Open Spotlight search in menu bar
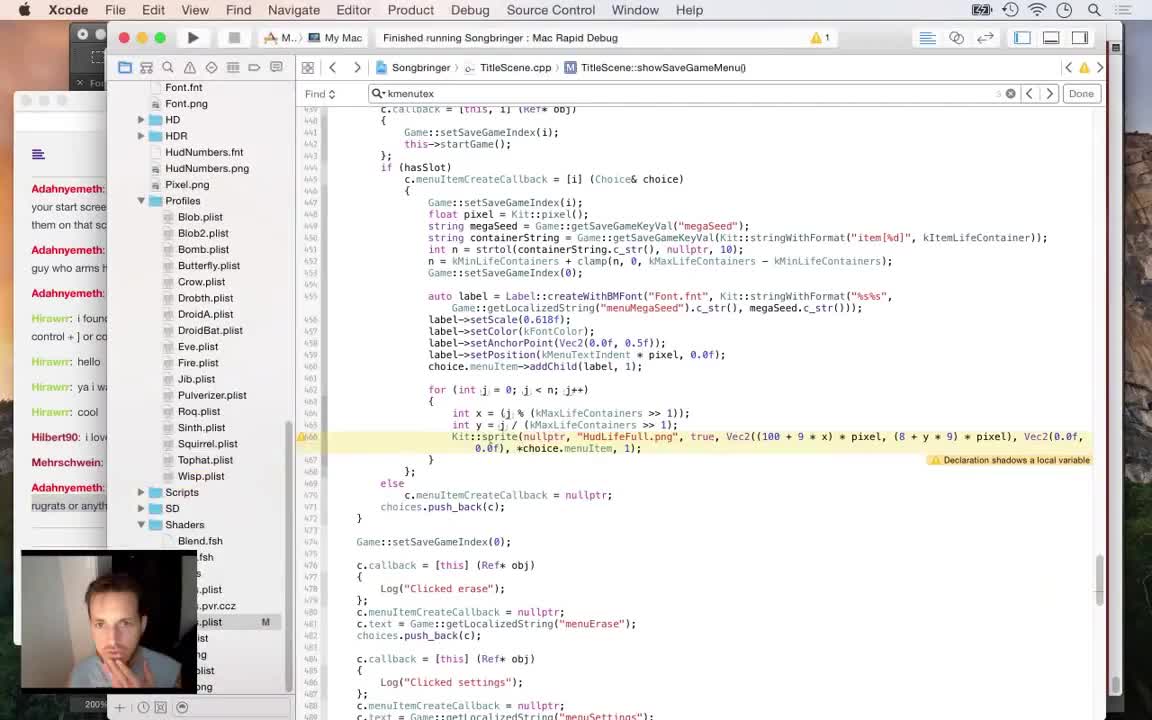The width and height of the screenshot is (1152, 720). tap(1094, 10)
